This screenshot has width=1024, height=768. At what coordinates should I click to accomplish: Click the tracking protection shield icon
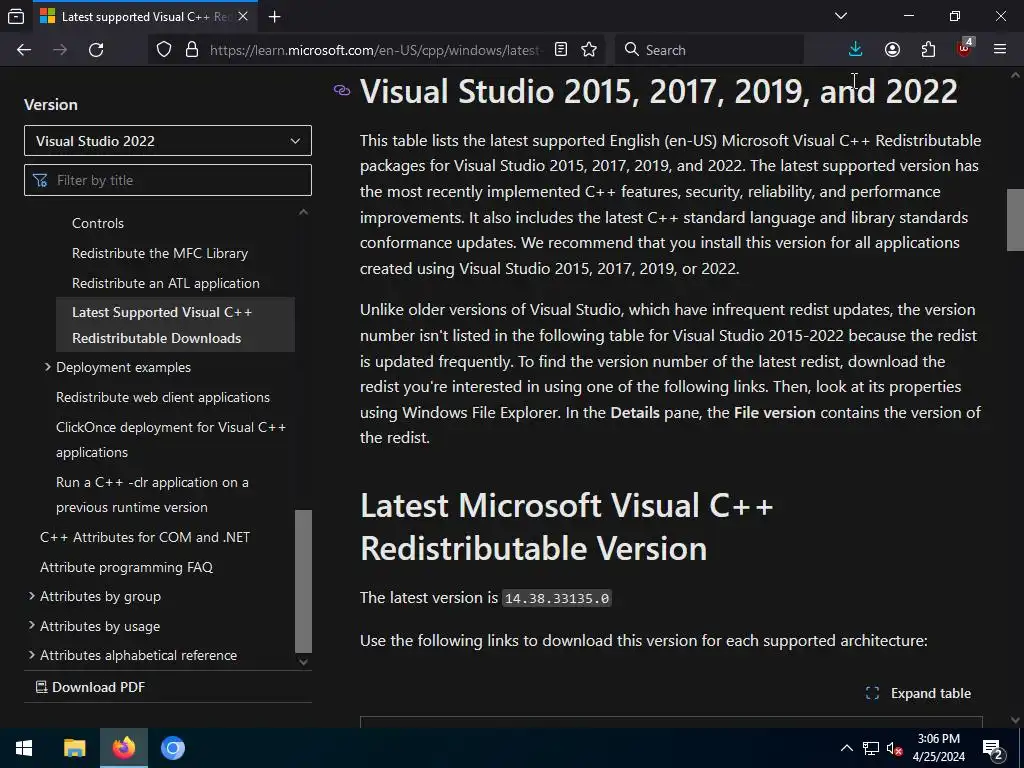pos(164,50)
